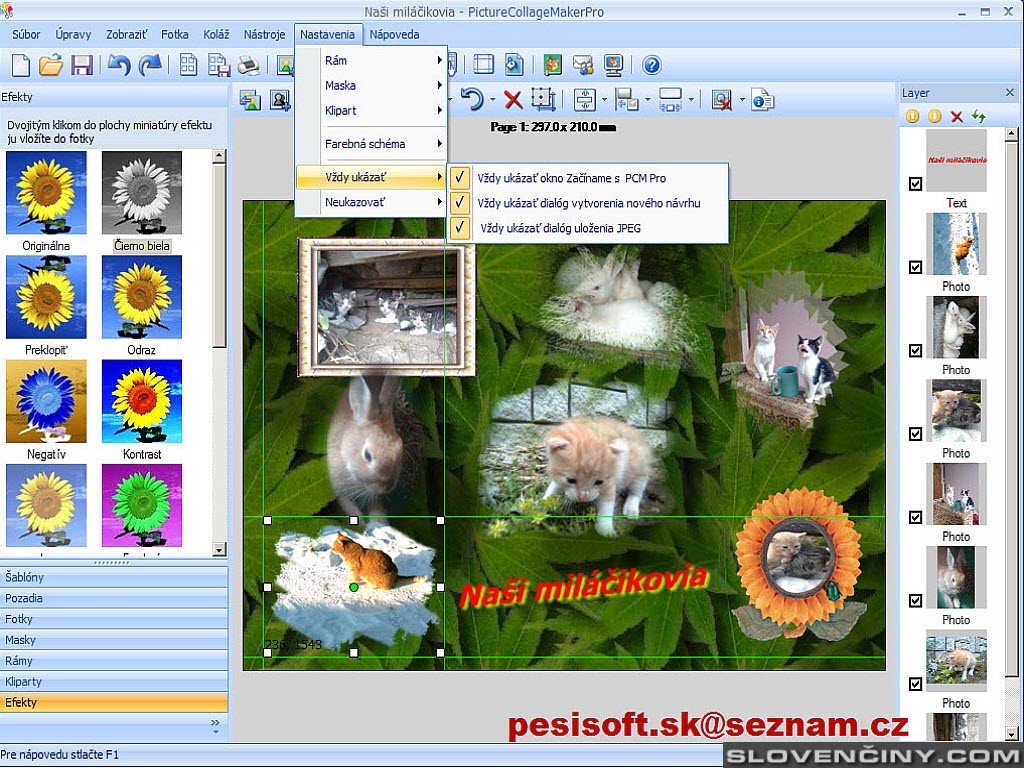Open dropdown arrow next to rotate icon
The height and width of the screenshot is (768, 1024).
492,100
